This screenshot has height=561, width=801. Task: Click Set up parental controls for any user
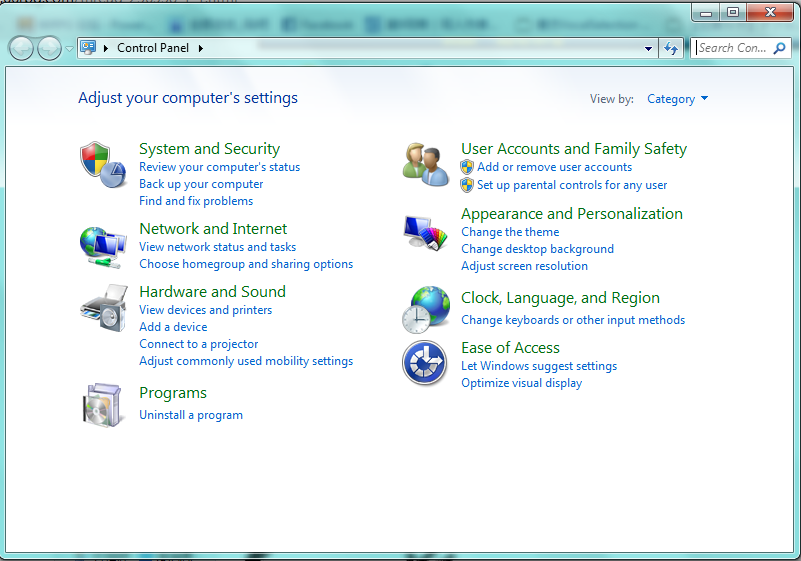(x=572, y=185)
